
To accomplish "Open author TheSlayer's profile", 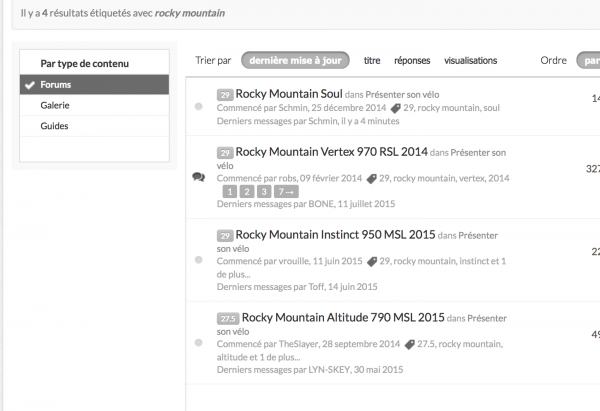I will [298, 344].
